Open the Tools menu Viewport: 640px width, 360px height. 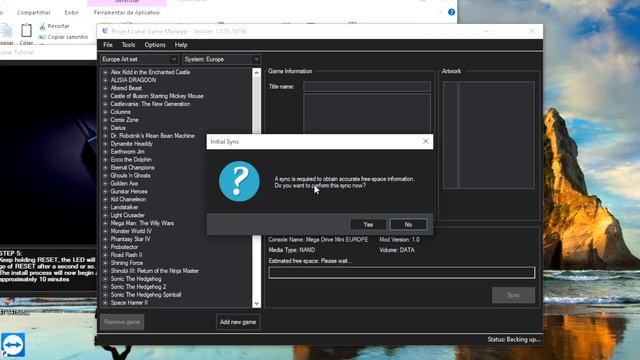(x=128, y=45)
